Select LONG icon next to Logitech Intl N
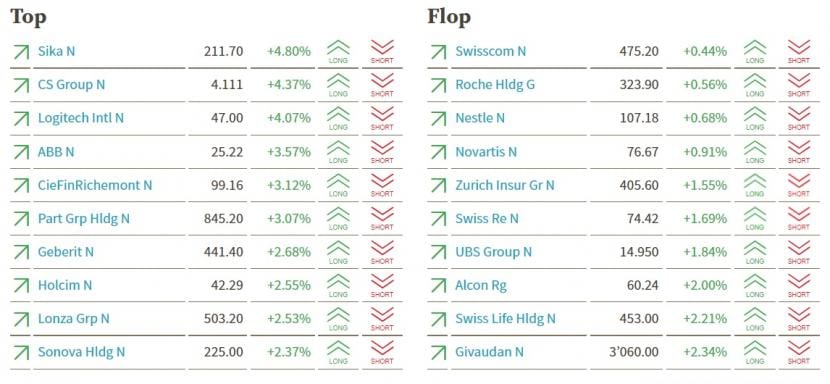830x384 pixels. tap(338, 119)
